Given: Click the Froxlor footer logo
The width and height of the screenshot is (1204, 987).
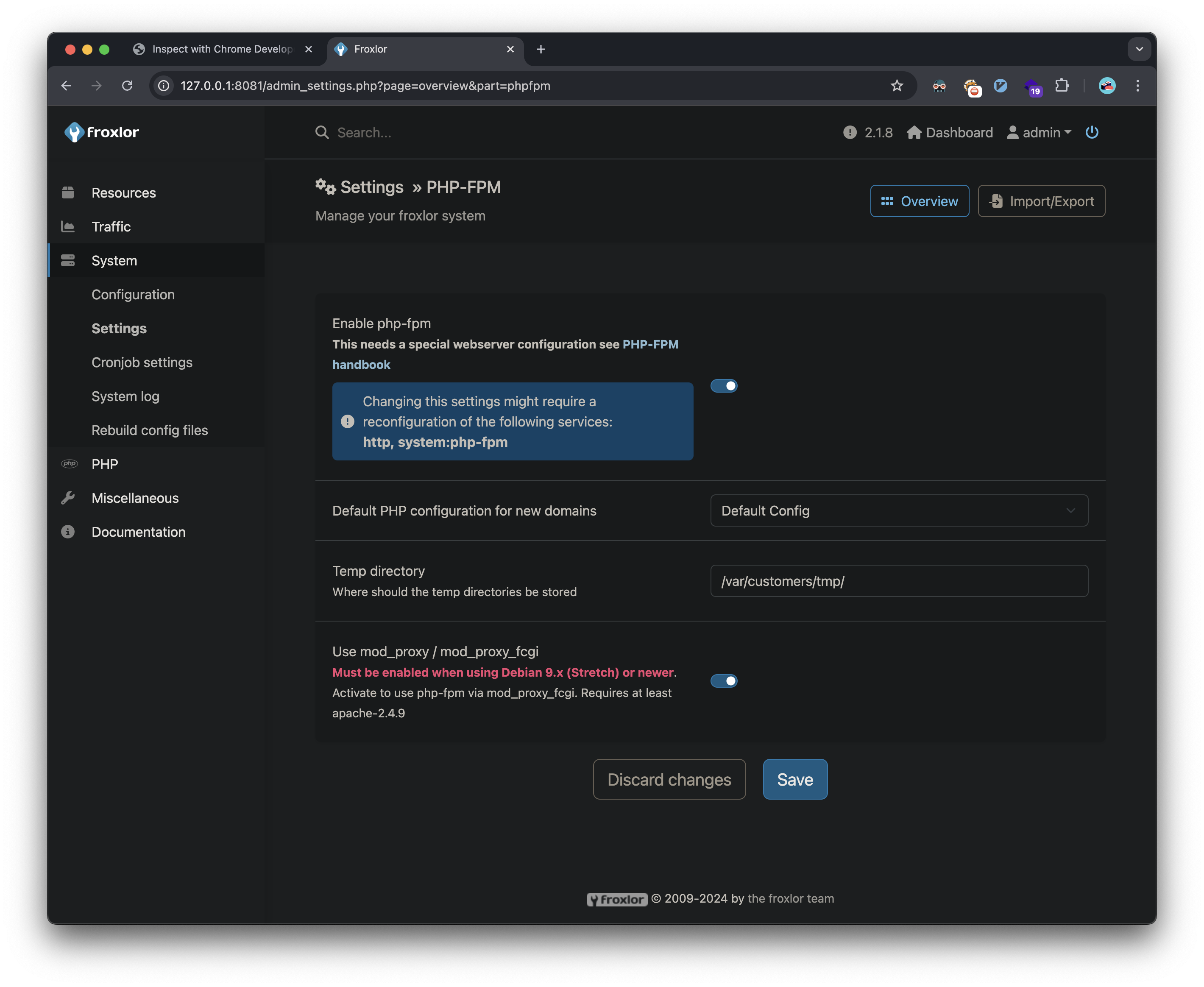Looking at the screenshot, I should 617,899.
